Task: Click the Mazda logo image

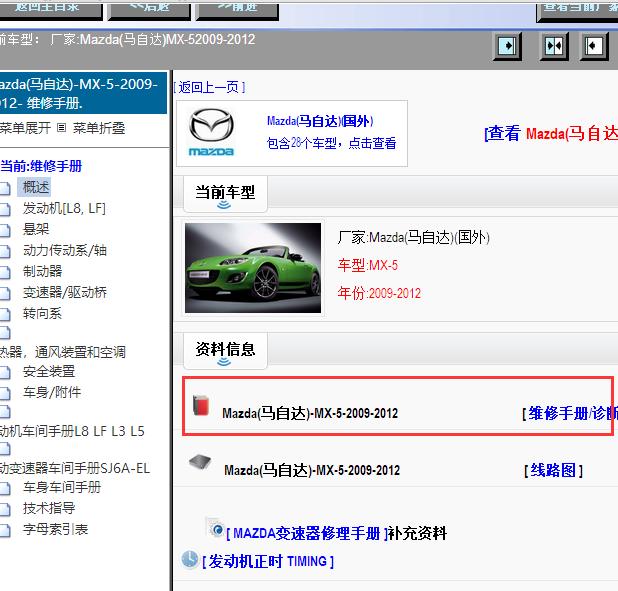Action: [x=212, y=132]
